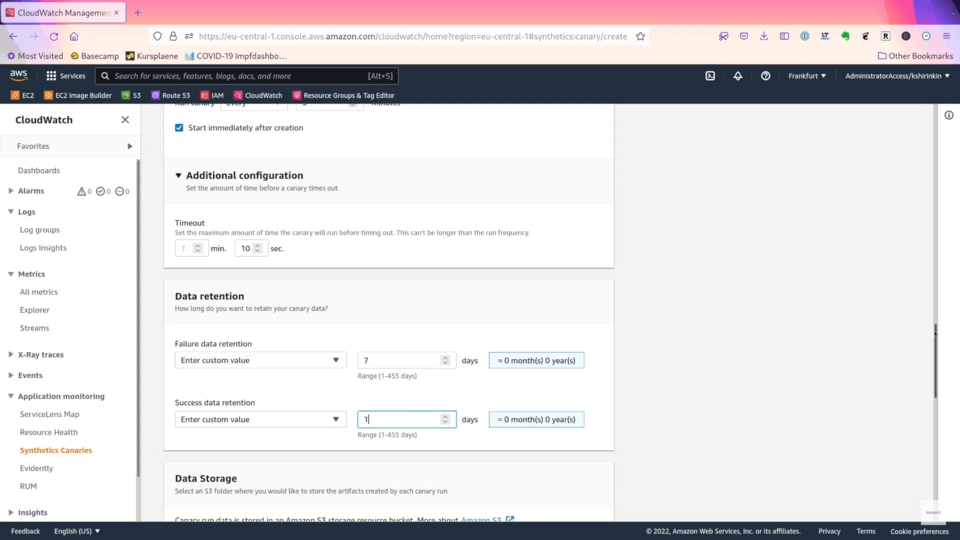The height and width of the screenshot is (540, 960).
Task: Click the AWS logo home icon
Action: click(x=18, y=75)
